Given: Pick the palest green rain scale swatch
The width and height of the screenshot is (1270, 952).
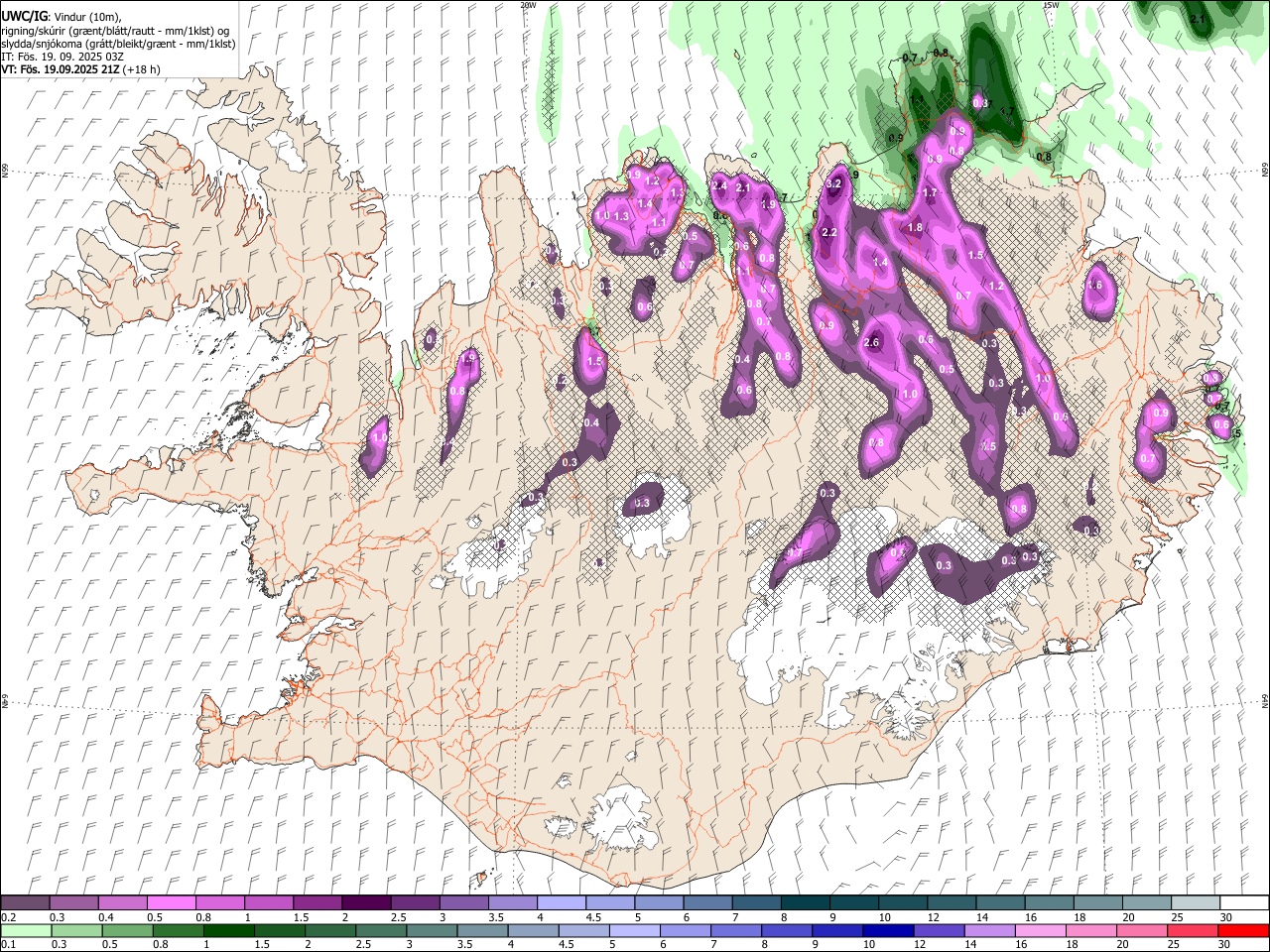Looking at the screenshot, I should [25, 930].
